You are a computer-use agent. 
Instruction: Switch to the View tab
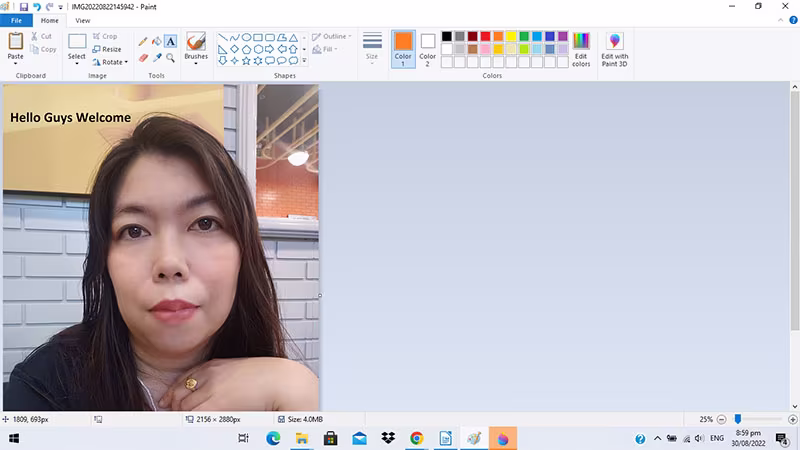[x=83, y=20]
